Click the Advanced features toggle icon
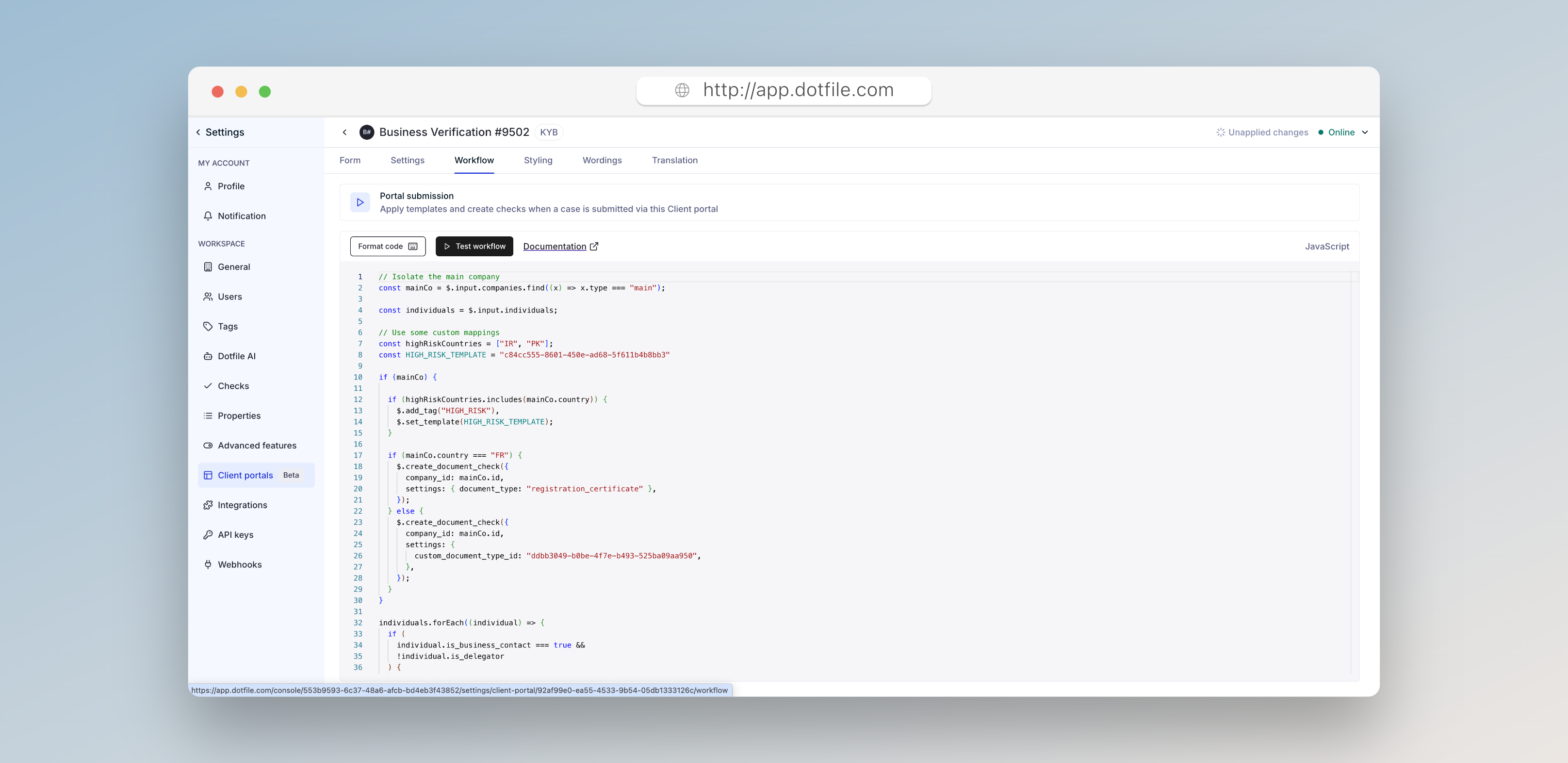Viewport: 1568px width, 763px height. 208,445
